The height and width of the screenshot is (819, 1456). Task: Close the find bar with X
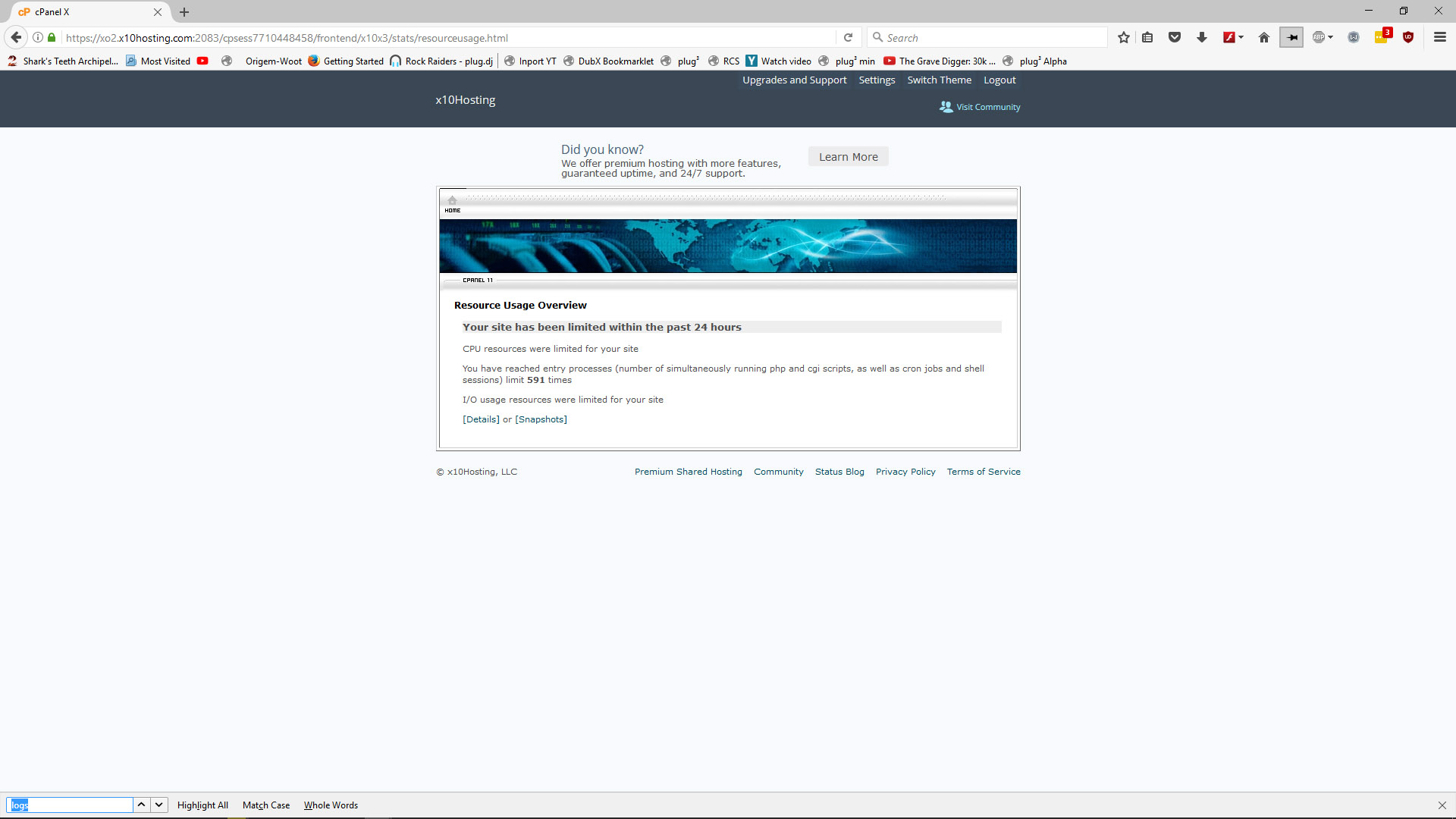1442,805
